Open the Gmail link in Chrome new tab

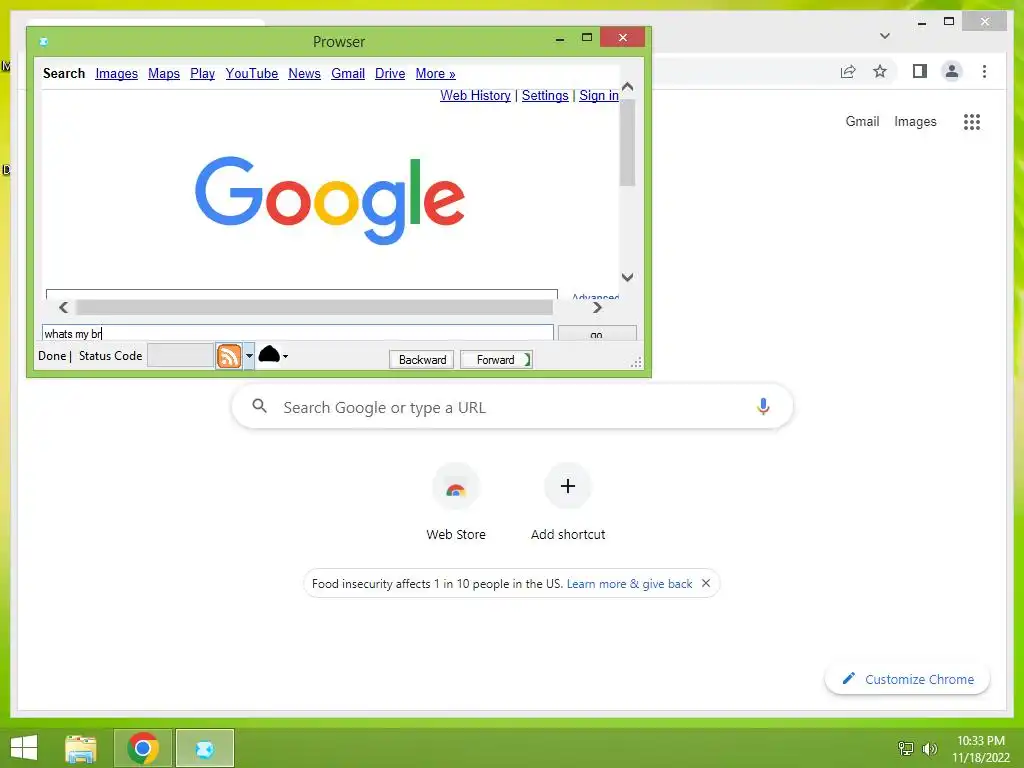862,121
